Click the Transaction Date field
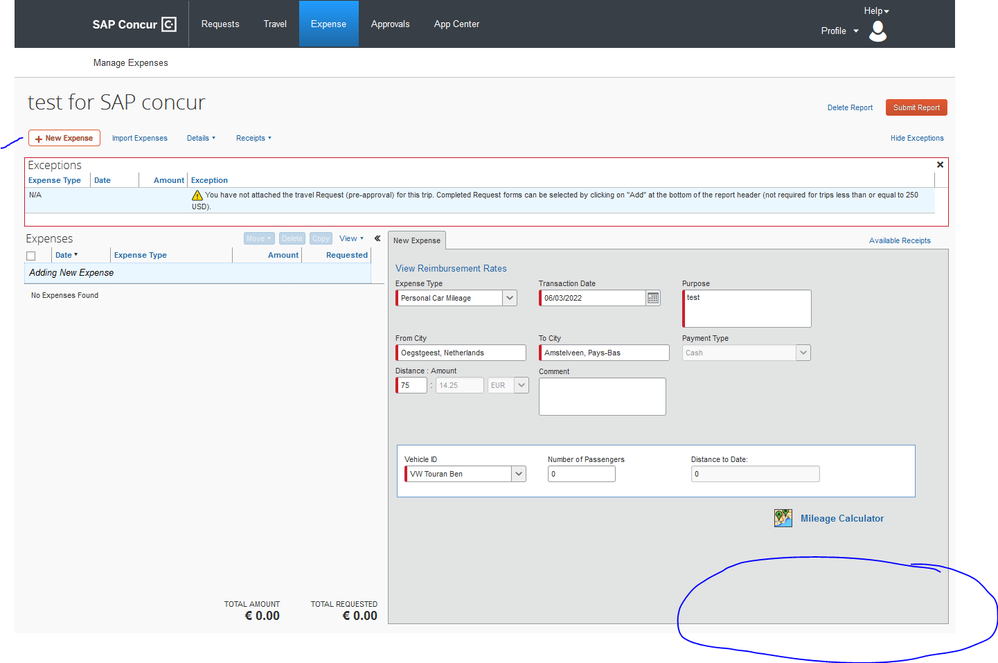The image size is (998, 663). click(592, 298)
